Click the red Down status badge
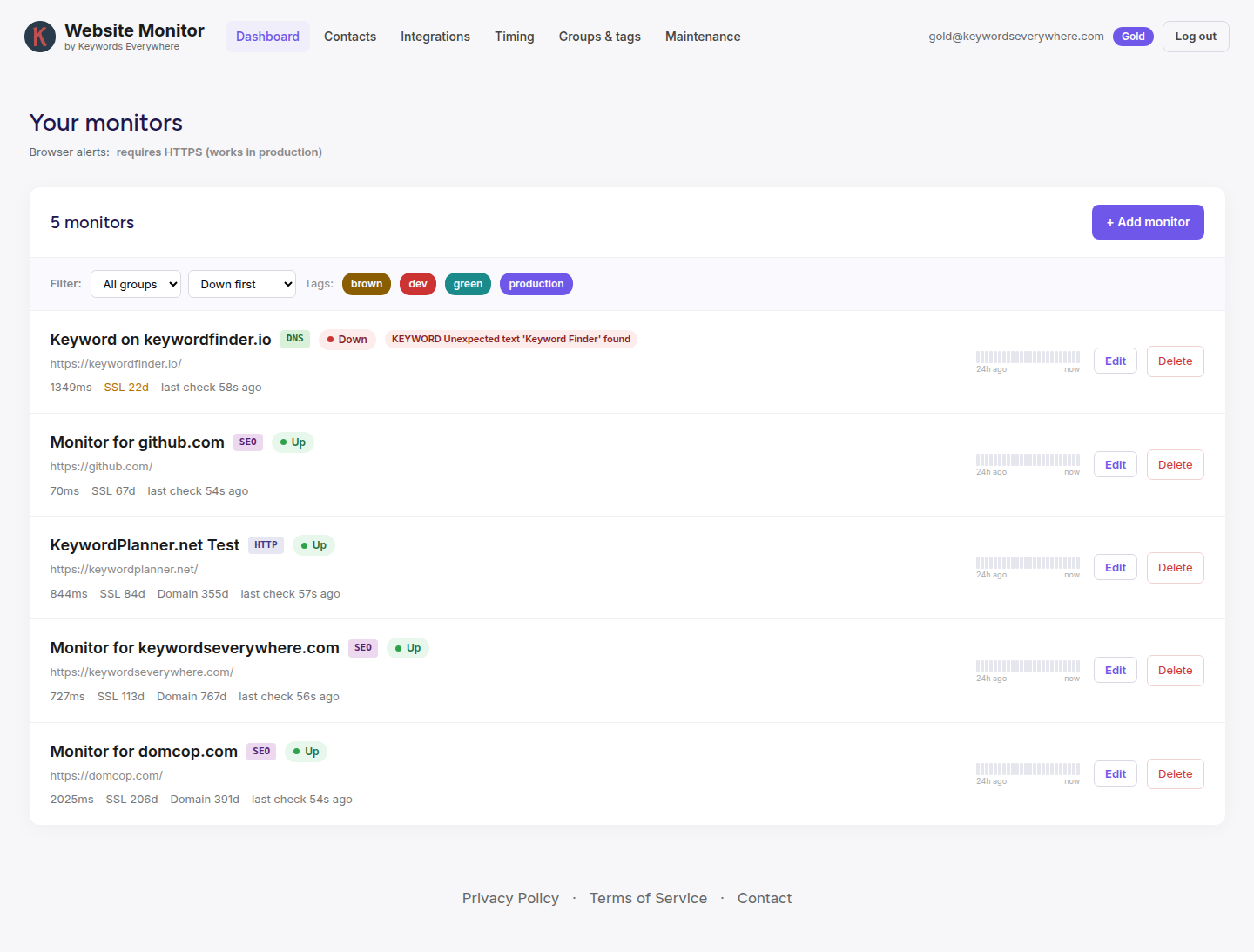Viewport: 1254px width, 952px height. click(x=347, y=340)
